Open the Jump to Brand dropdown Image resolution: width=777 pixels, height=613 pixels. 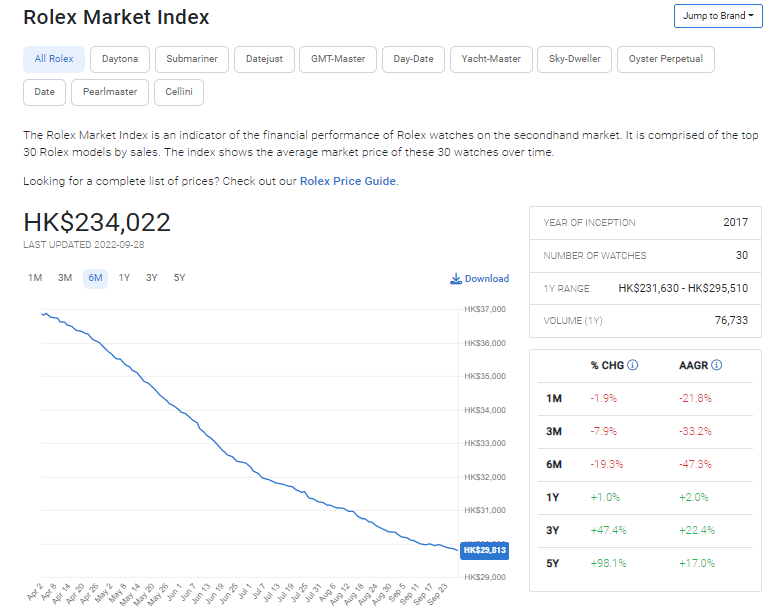[x=718, y=16]
